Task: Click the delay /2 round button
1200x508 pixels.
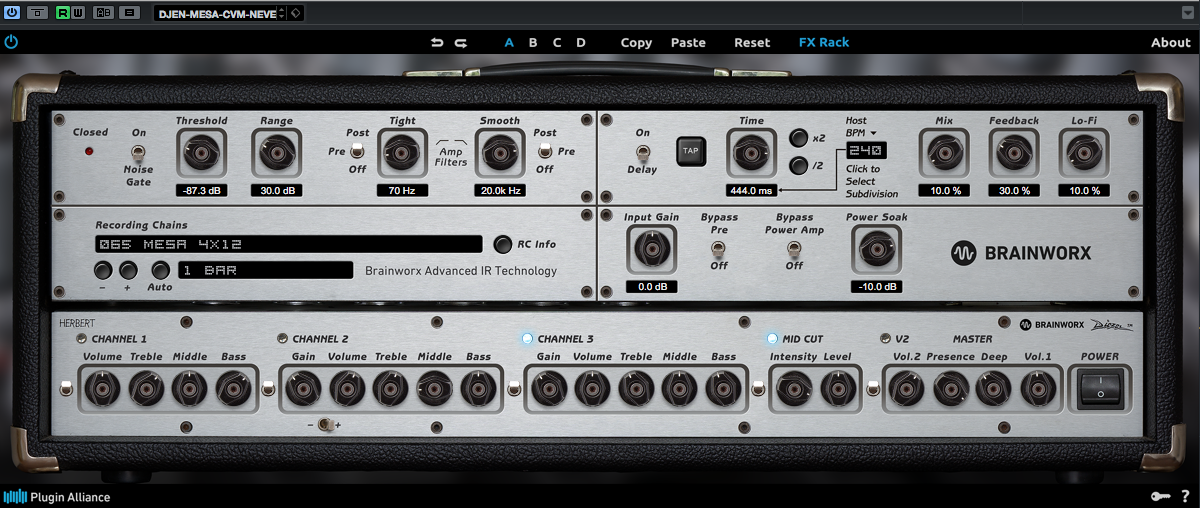Action: point(800,166)
